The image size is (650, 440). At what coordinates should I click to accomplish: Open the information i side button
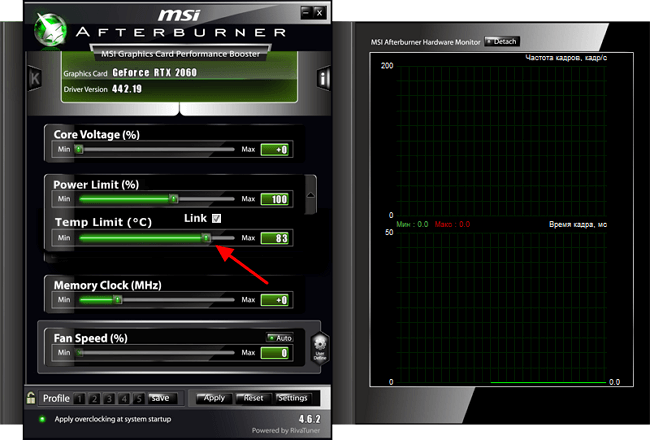[323, 78]
